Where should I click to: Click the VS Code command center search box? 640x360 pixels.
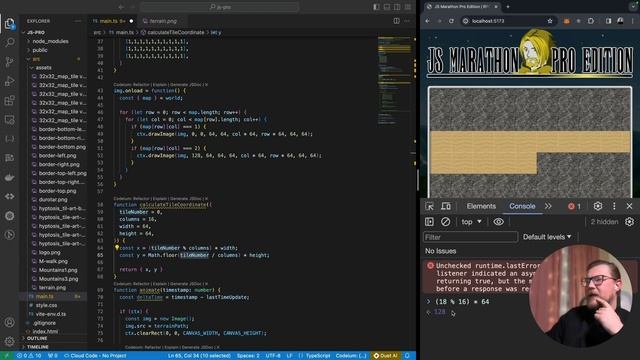tap(219, 7)
